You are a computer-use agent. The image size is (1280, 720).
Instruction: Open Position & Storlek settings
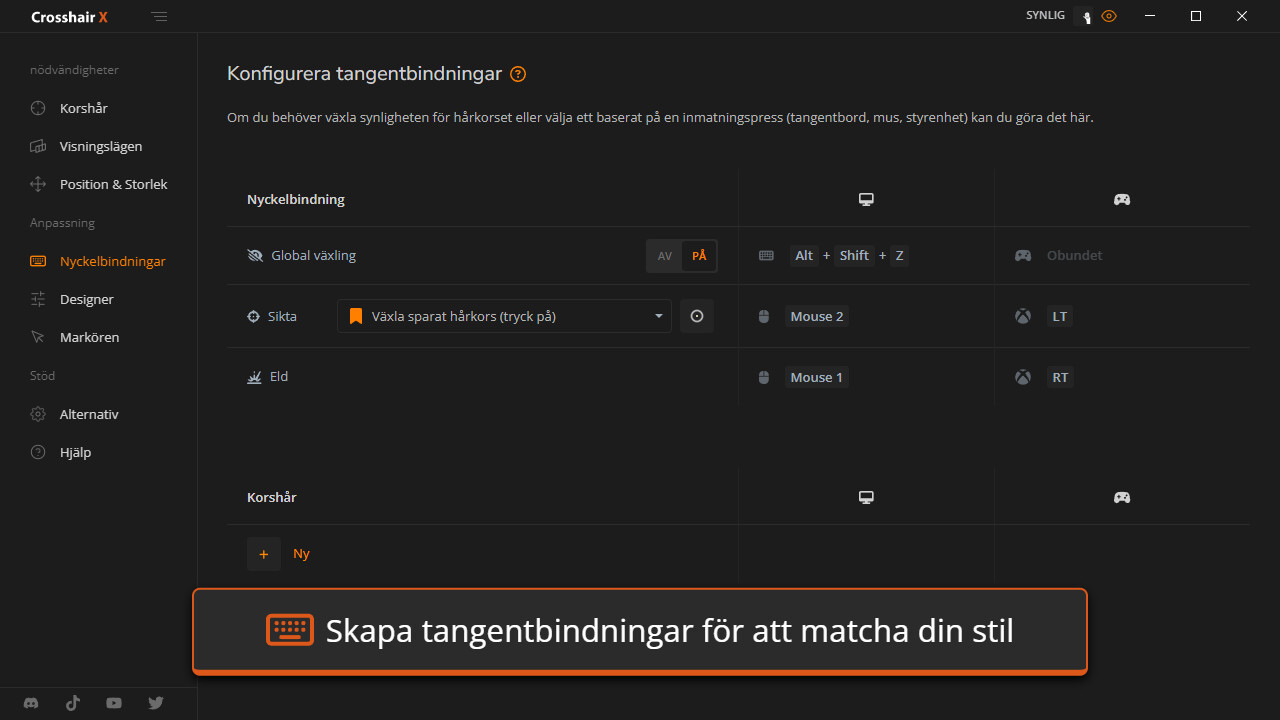tap(113, 184)
